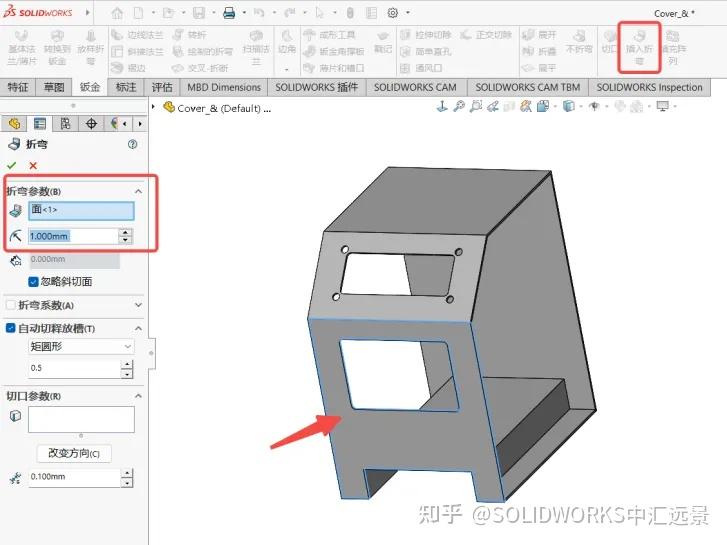Click the Redo icon

click(x=289, y=13)
